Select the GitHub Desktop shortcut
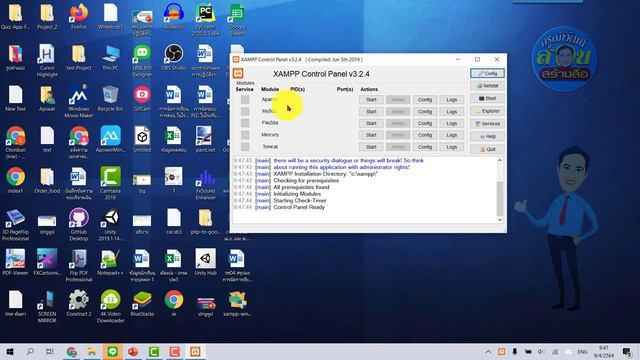Screen dimensions: 640x360 [x=79, y=224]
